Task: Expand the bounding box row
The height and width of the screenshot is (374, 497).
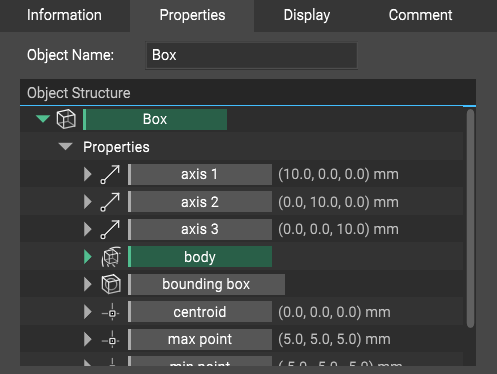Action: 88,284
